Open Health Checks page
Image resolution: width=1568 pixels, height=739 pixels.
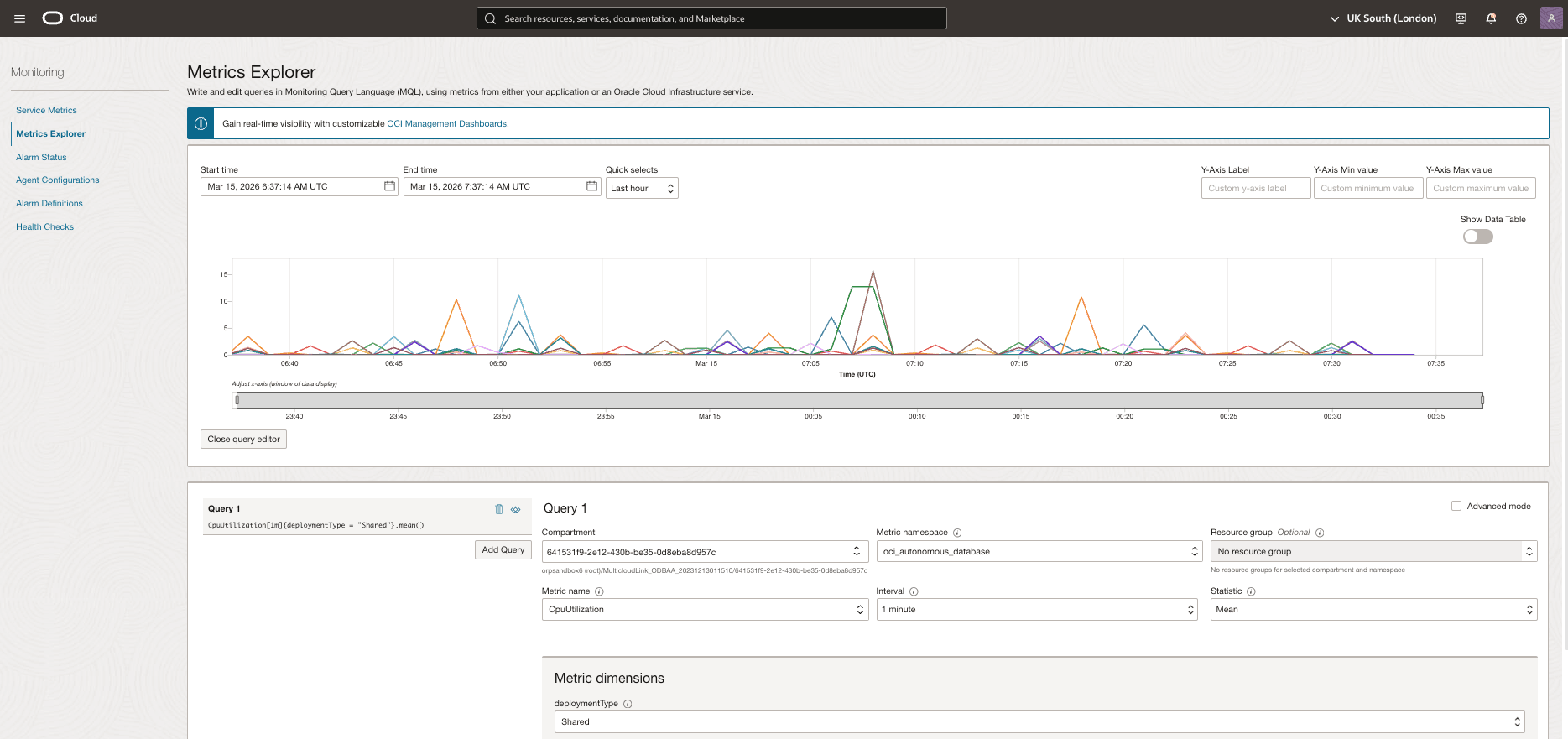[x=44, y=226]
